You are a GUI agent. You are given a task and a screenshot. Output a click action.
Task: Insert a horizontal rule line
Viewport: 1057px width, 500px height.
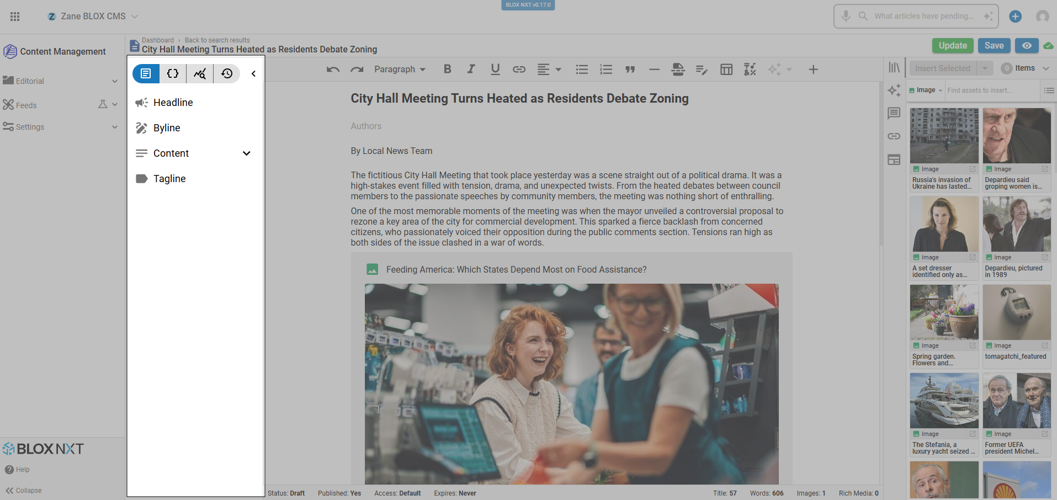[x=654, y=69]
